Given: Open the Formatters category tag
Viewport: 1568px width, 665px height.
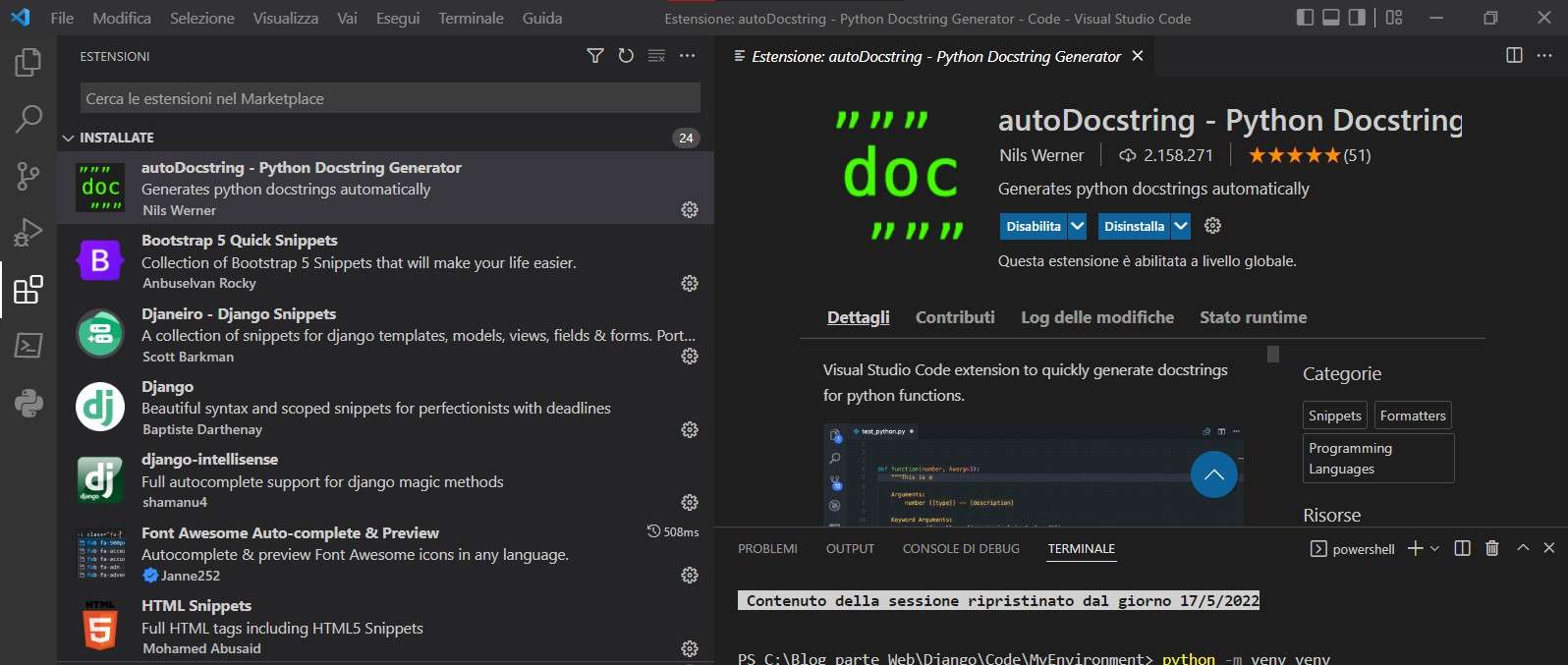Looking at the screenshot, I should [x=1413, y=416].
